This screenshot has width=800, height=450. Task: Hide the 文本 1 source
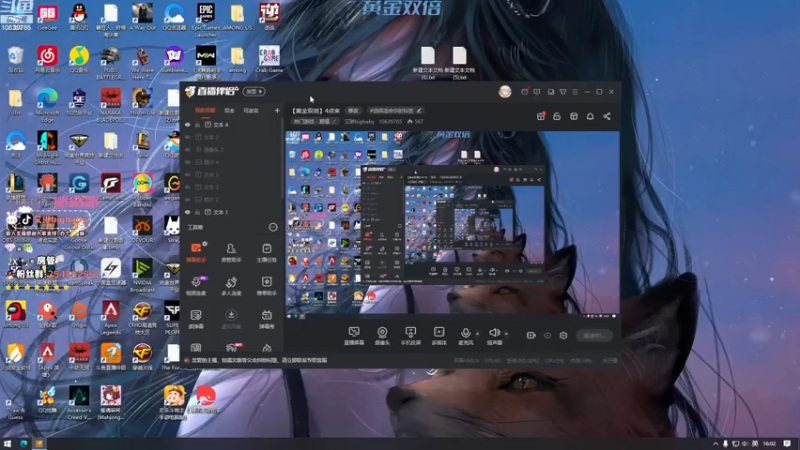[x=187, y=212]
